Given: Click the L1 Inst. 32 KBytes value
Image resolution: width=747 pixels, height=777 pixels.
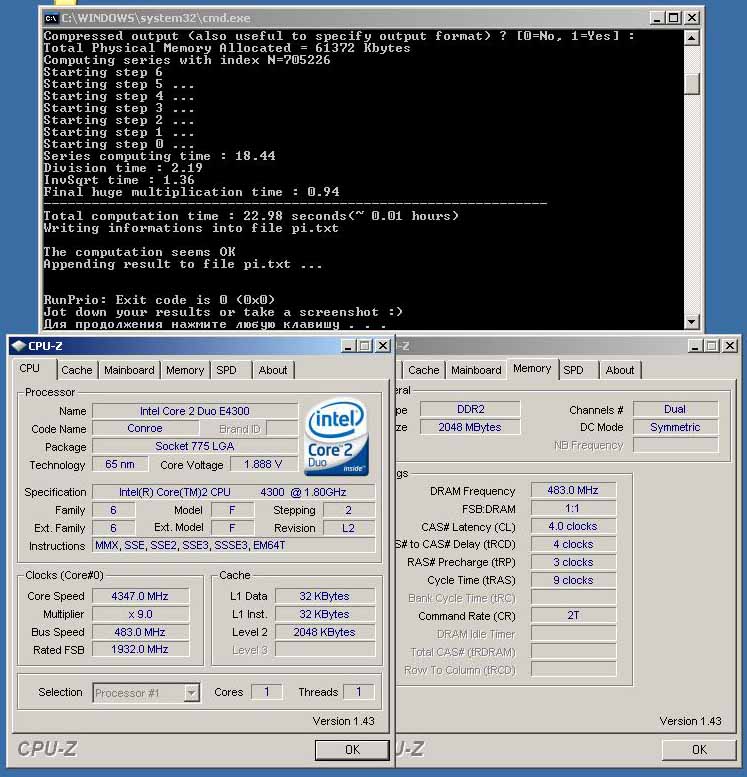Looking at the screenshot, I should pos(325,614).
